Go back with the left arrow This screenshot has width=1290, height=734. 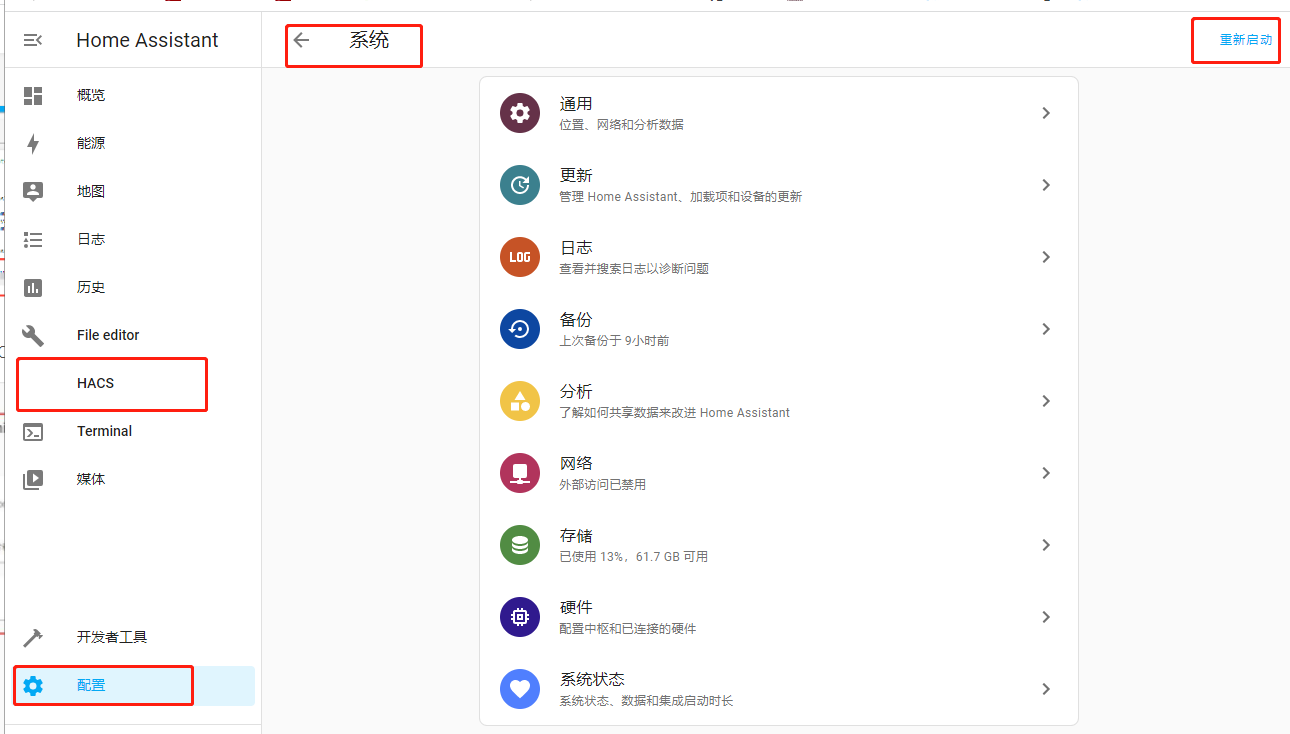point(301,40)
